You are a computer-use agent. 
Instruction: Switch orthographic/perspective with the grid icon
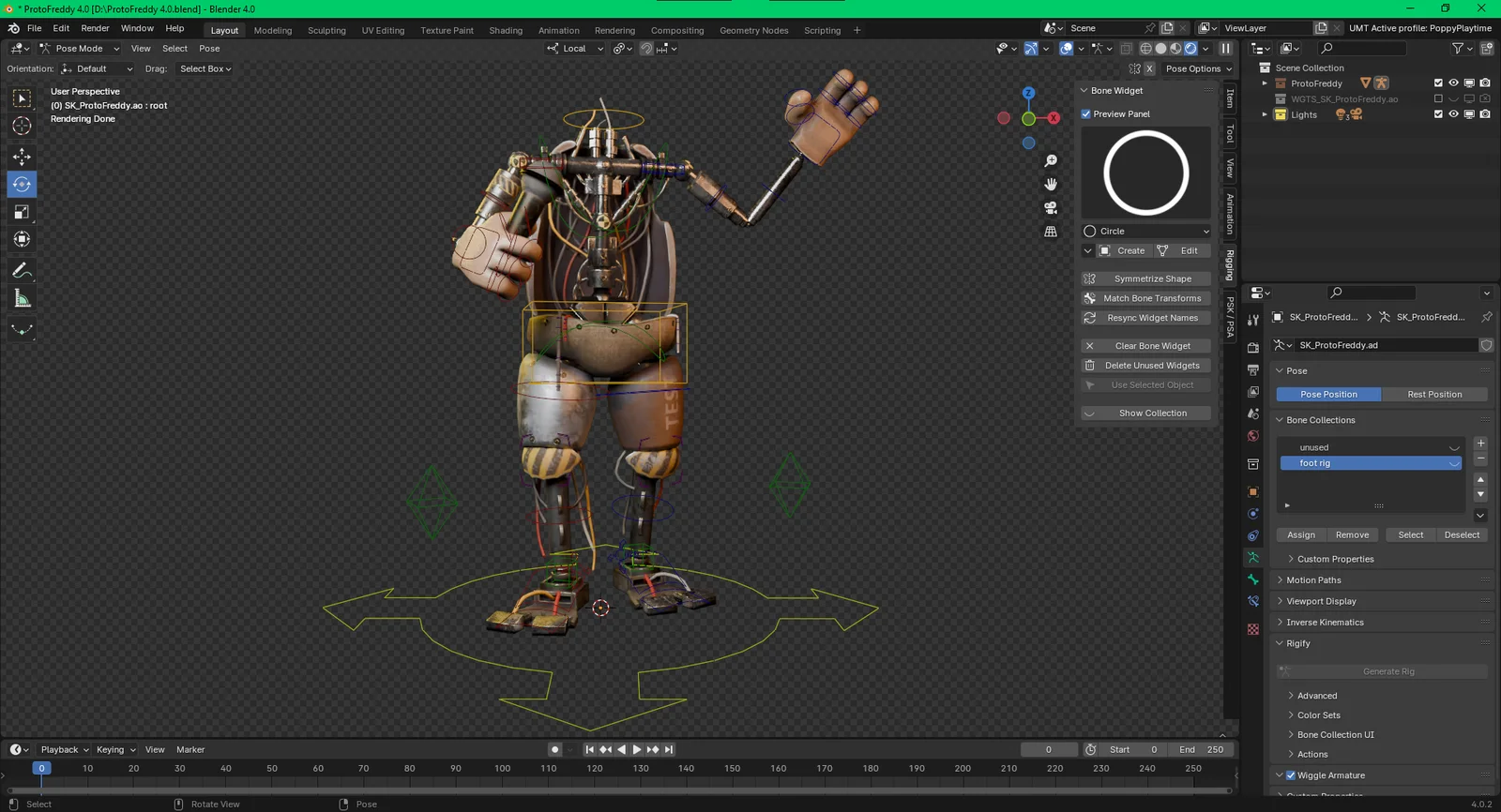pyautogui.click(x=1051, y=231)
